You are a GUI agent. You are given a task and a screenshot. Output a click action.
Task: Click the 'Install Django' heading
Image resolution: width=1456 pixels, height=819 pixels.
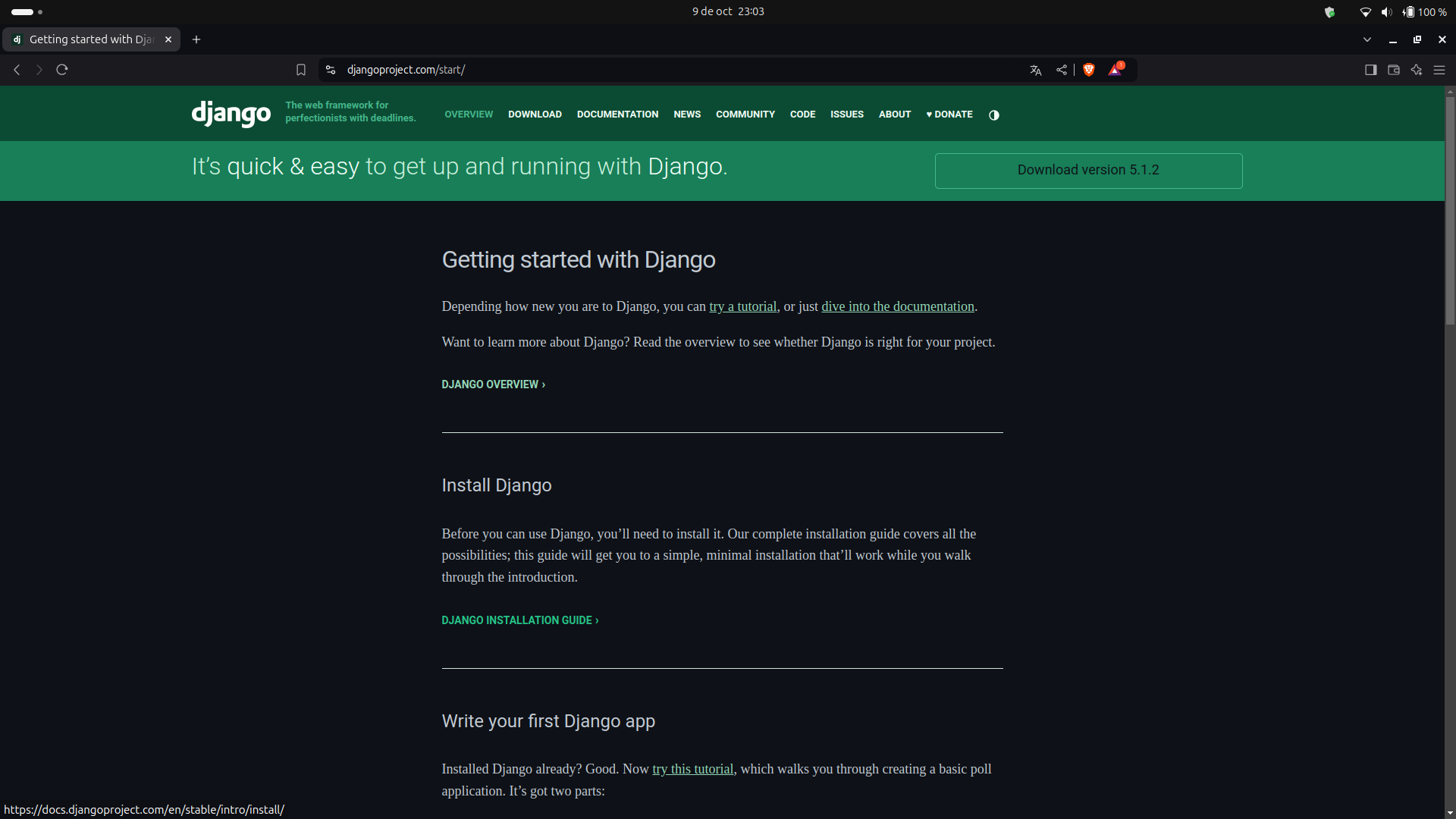click(x=497, y=485)
